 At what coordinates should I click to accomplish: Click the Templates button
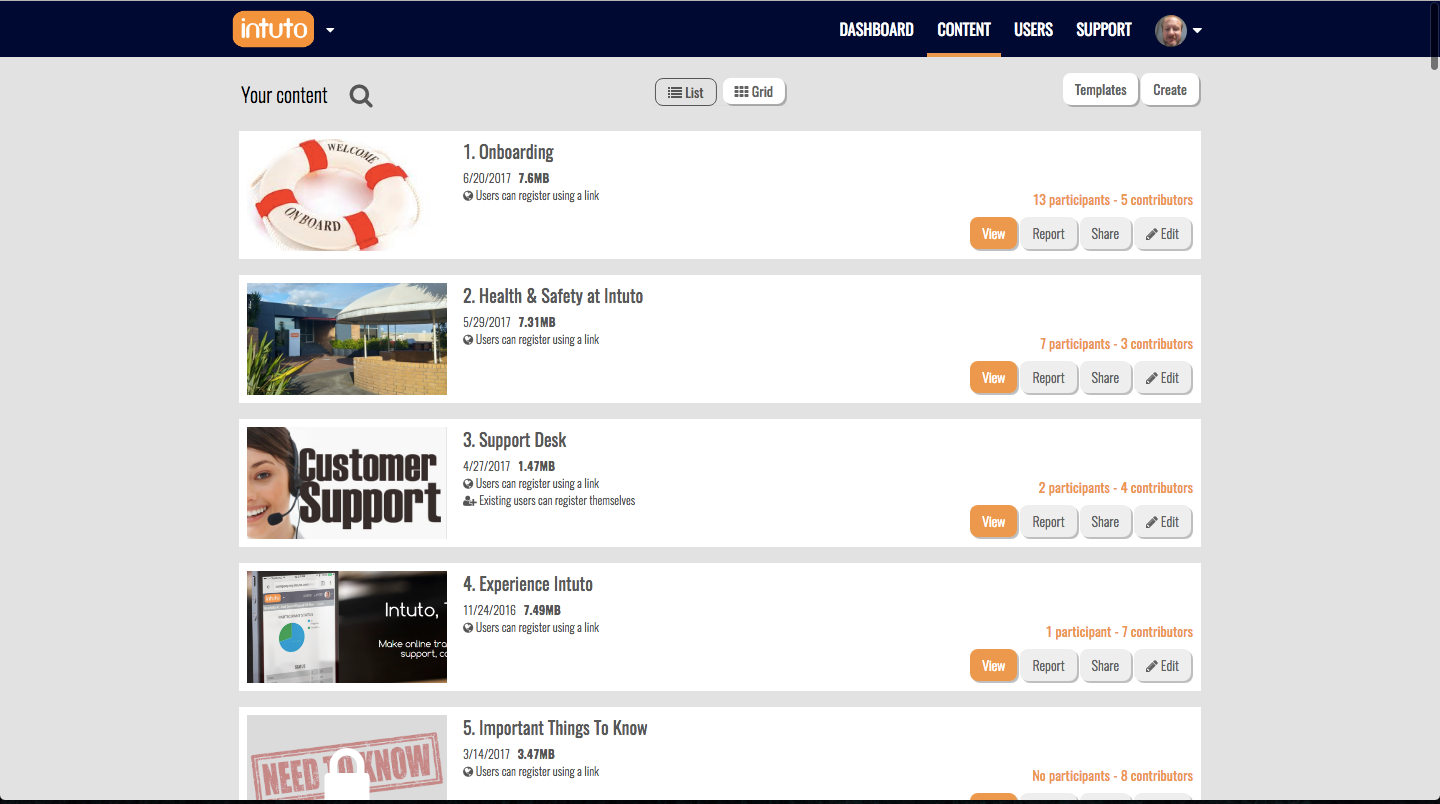[1100, 90]
